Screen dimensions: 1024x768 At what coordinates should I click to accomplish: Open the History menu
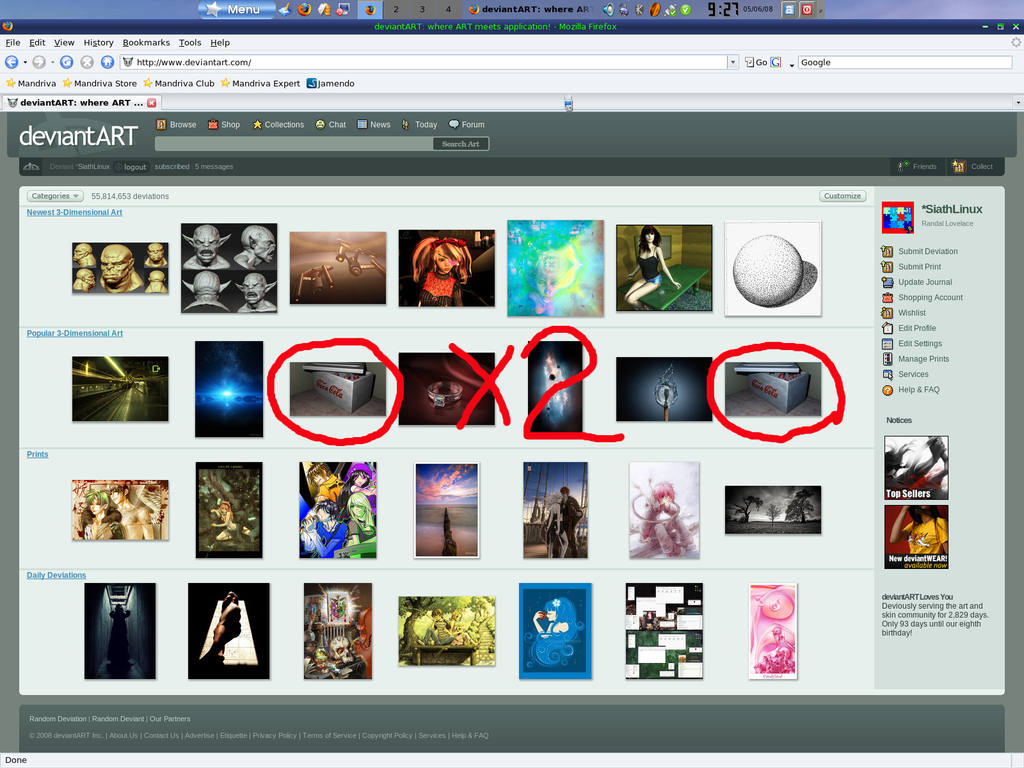[x=99, y=42]
